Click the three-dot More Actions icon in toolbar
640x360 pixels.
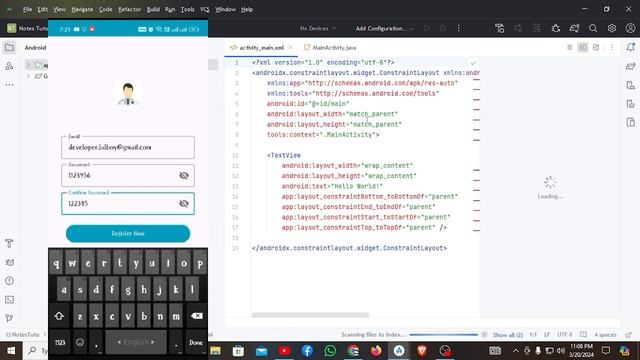tap(458, 28)
